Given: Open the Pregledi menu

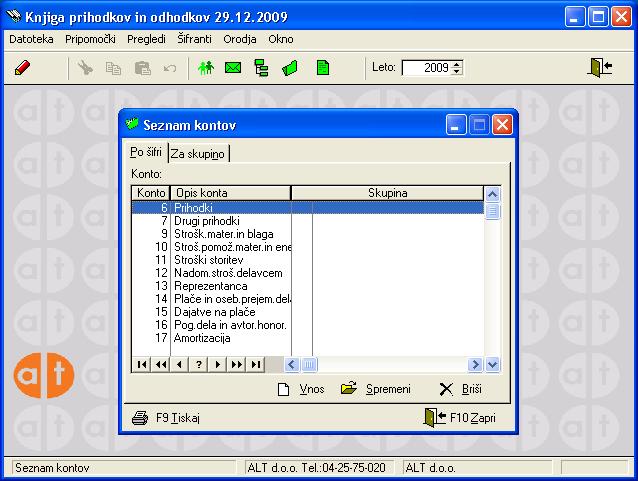Looking at the screenshot, I should coord(147,39).
